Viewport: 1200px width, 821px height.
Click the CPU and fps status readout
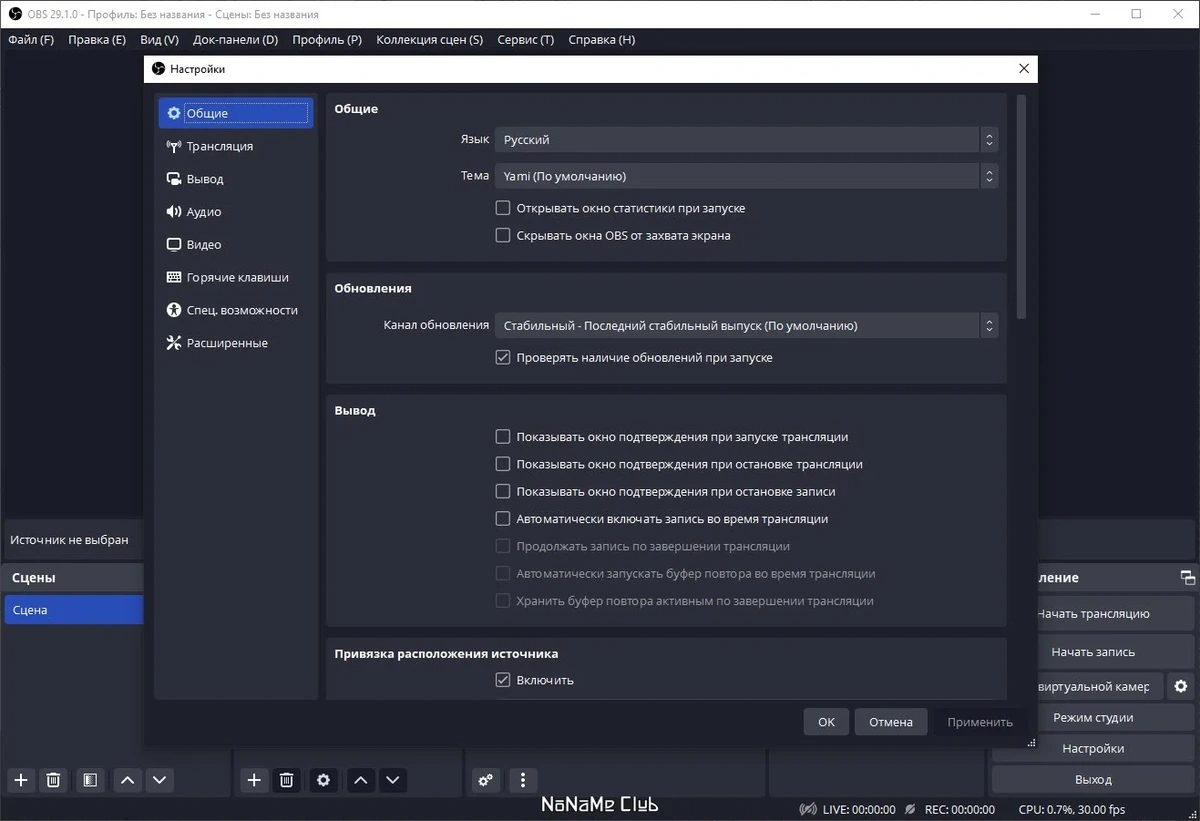pyautogui.click(x=1072, y=809)
